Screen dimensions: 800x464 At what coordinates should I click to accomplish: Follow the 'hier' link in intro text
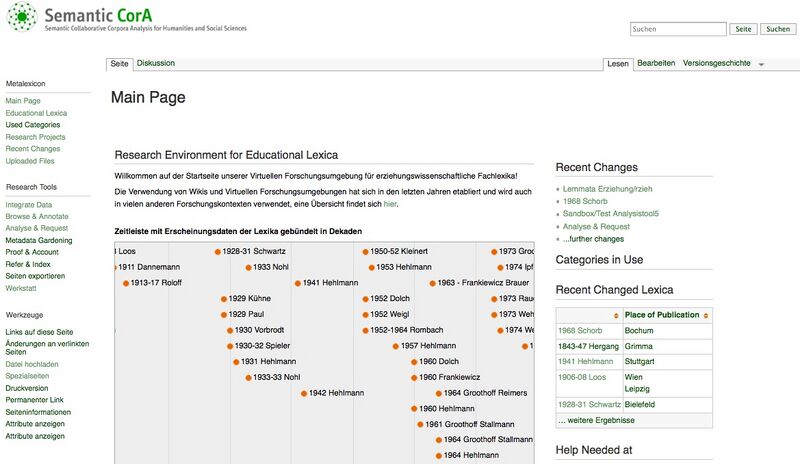[x=390, y=204]
